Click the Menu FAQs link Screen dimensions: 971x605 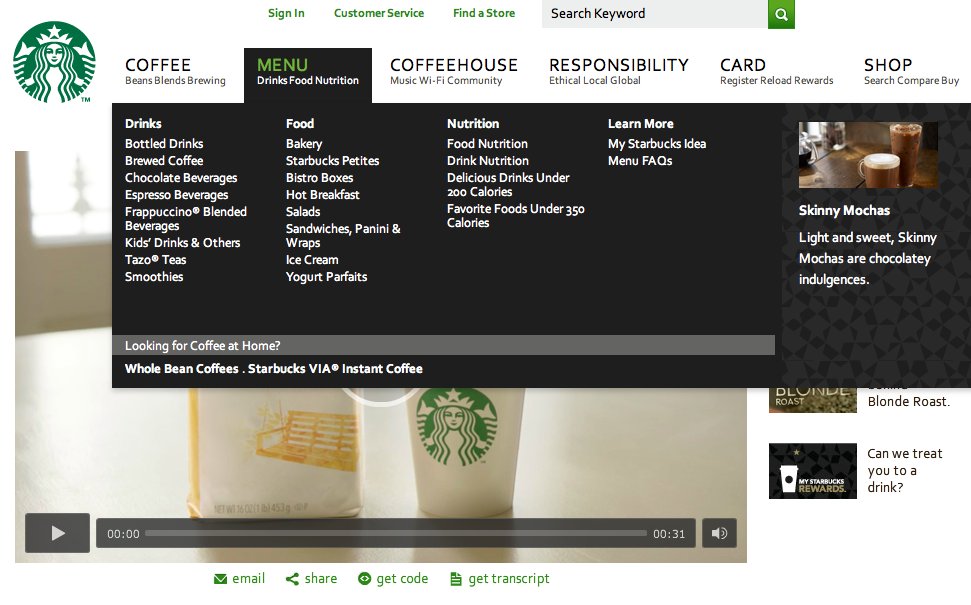click(640, 160)
